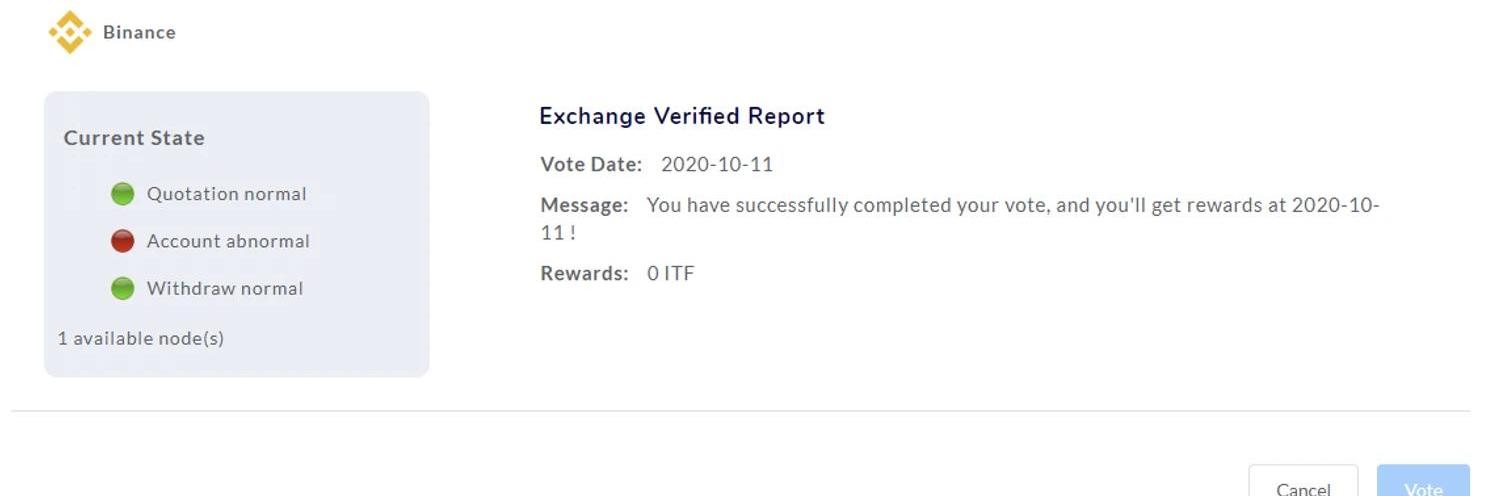
Task: Click the vote date value 2020-10-11
Action: tap(717, 164)
